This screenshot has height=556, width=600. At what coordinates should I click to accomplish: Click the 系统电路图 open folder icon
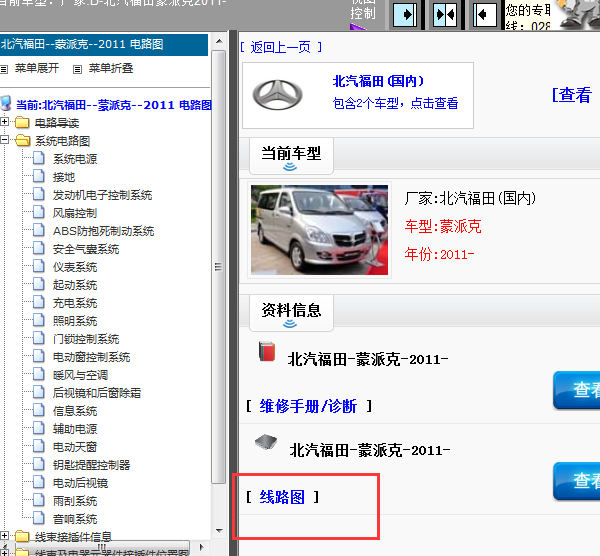coord(23,140)
